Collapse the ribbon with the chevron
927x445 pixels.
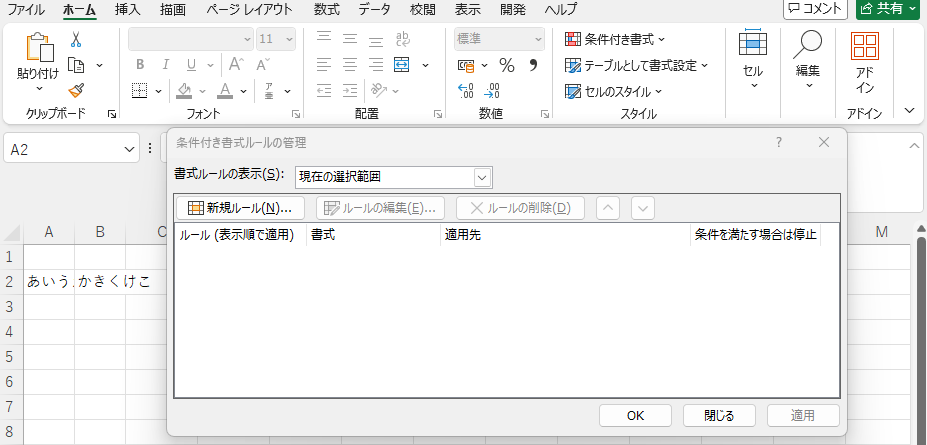[910, 111]
